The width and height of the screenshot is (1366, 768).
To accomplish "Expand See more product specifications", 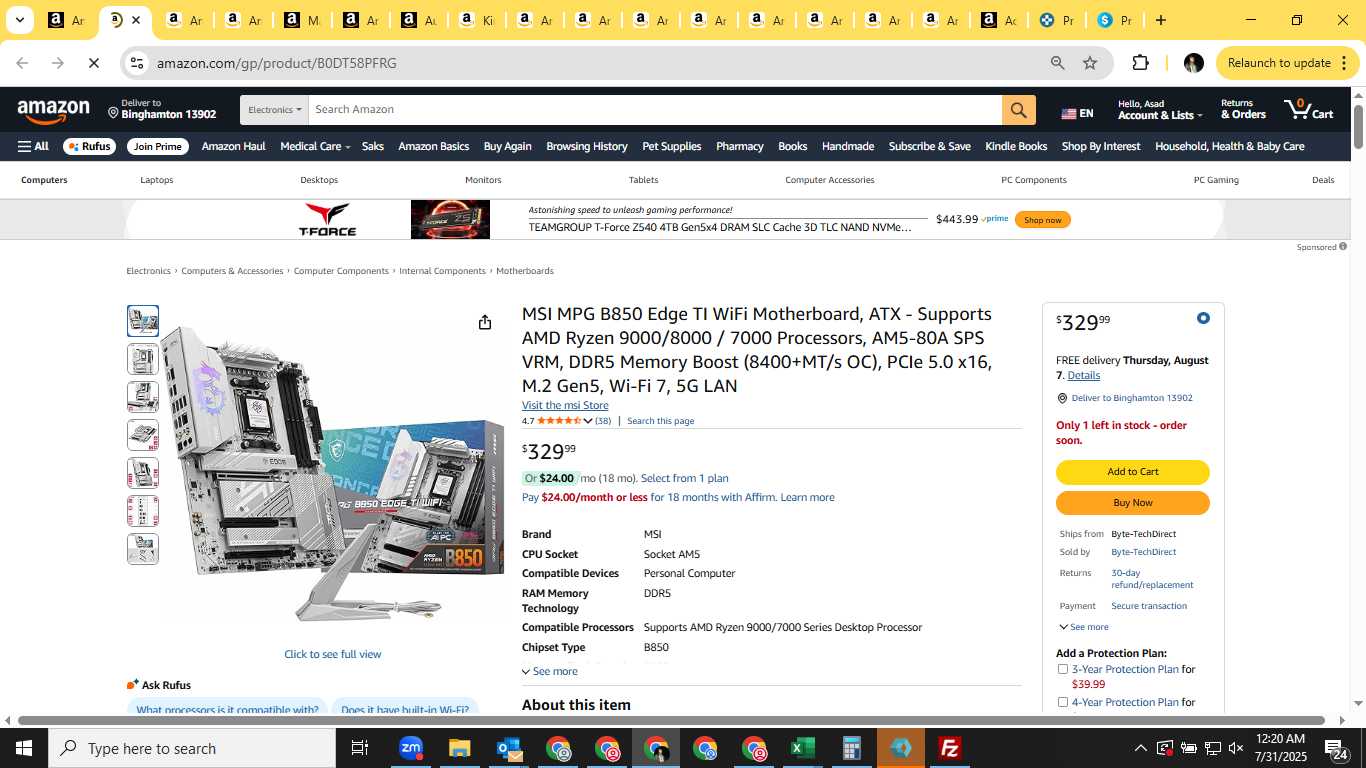I will tap(549, 671).
